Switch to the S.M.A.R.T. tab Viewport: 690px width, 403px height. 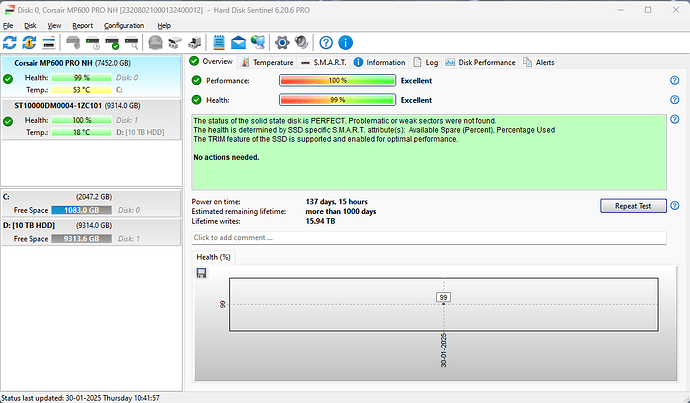[327, 62]
